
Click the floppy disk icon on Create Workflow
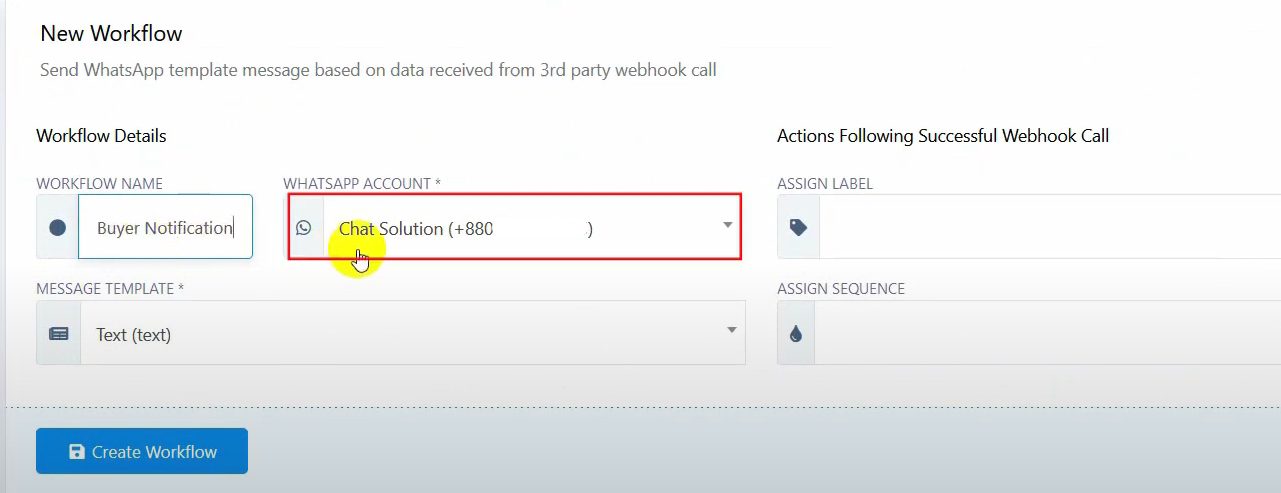coord(77,452)
